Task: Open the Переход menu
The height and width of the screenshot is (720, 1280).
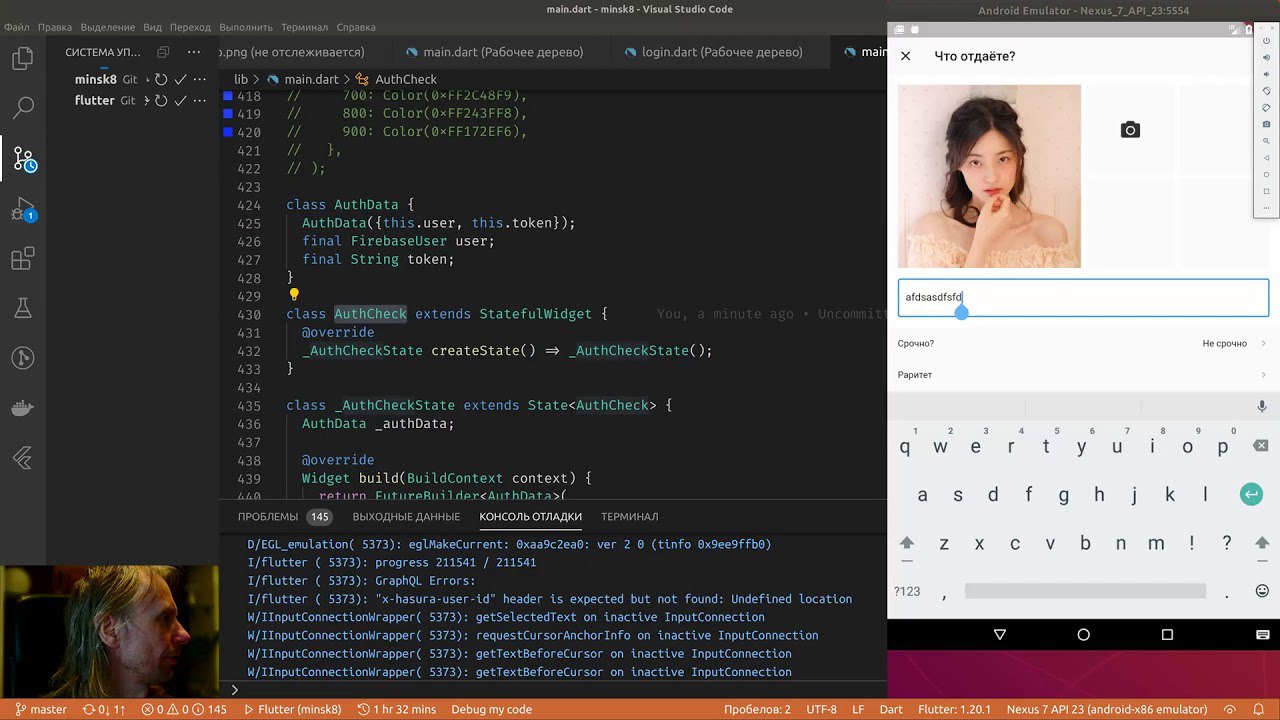Action: pos(190,27)
